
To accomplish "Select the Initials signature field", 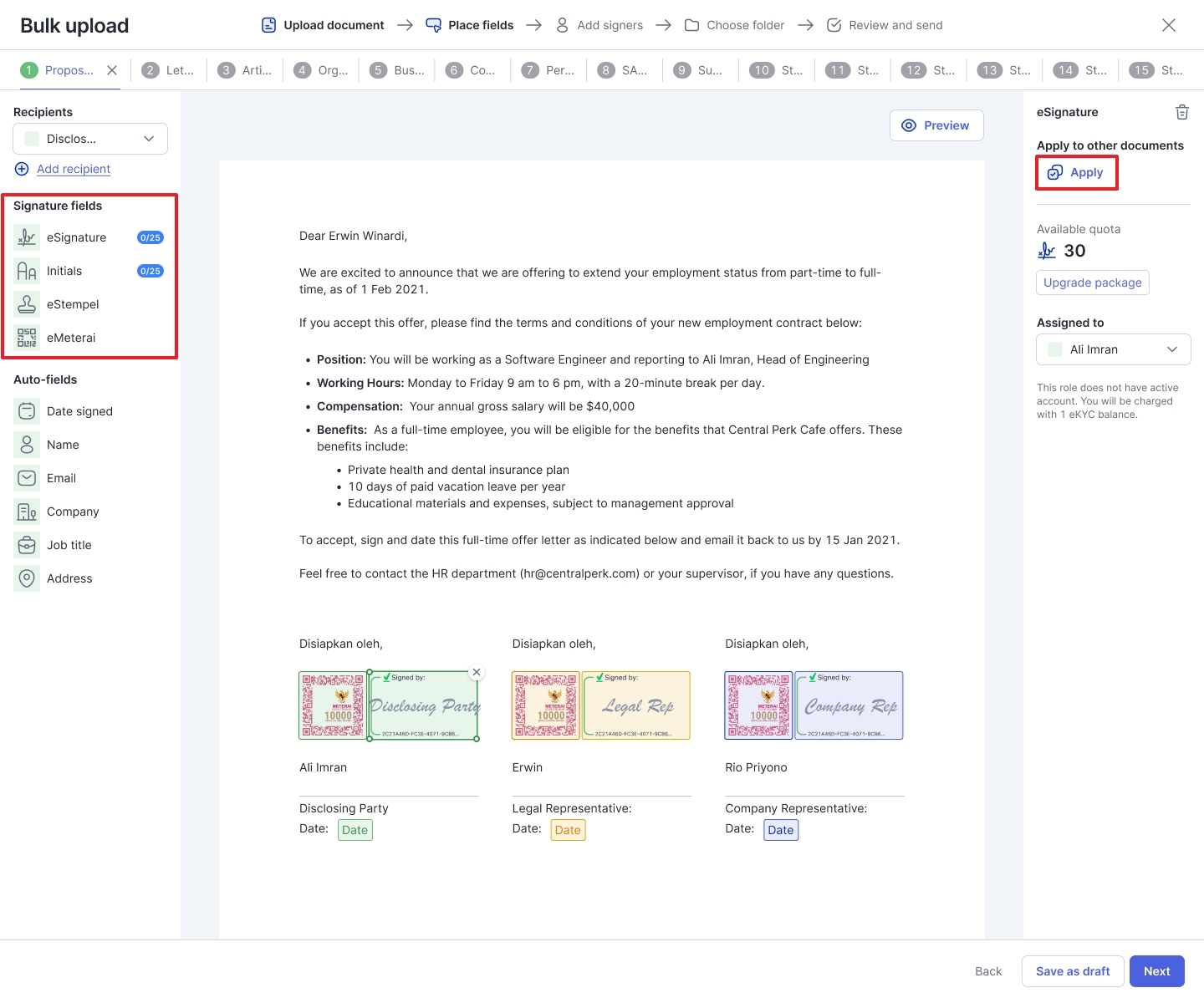I will point(64,270).
